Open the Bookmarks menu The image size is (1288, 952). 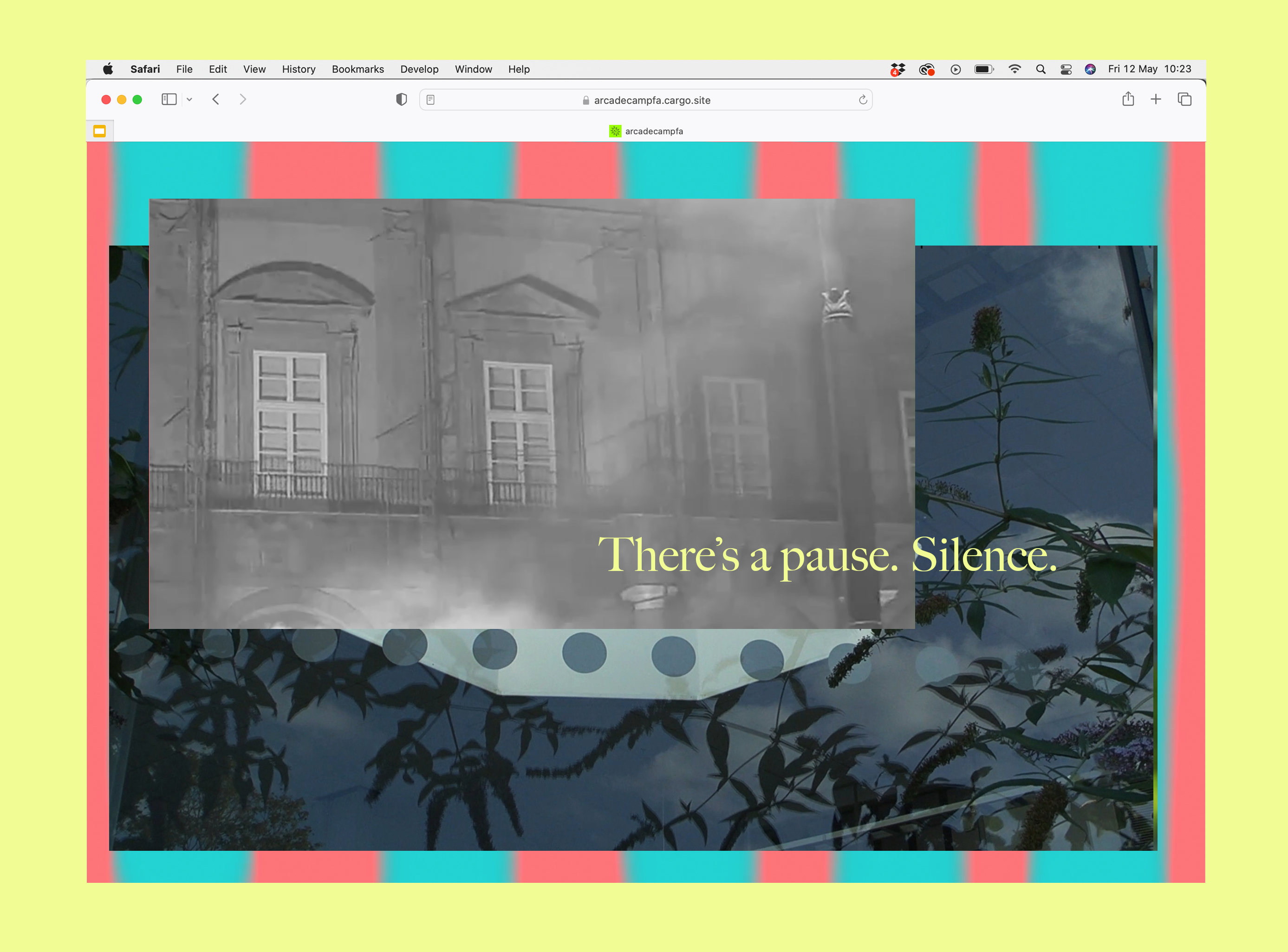[x=358, y=69]
